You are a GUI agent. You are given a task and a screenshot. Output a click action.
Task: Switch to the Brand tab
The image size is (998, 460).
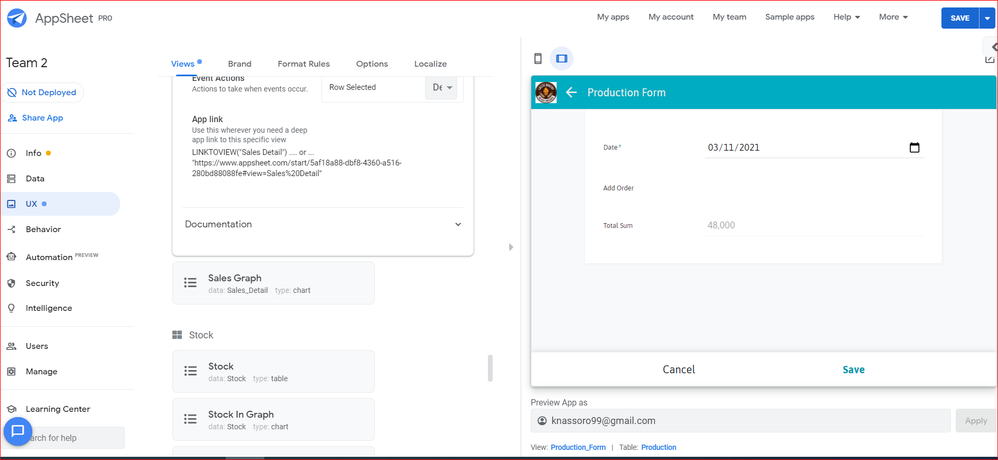pos(239,64)
